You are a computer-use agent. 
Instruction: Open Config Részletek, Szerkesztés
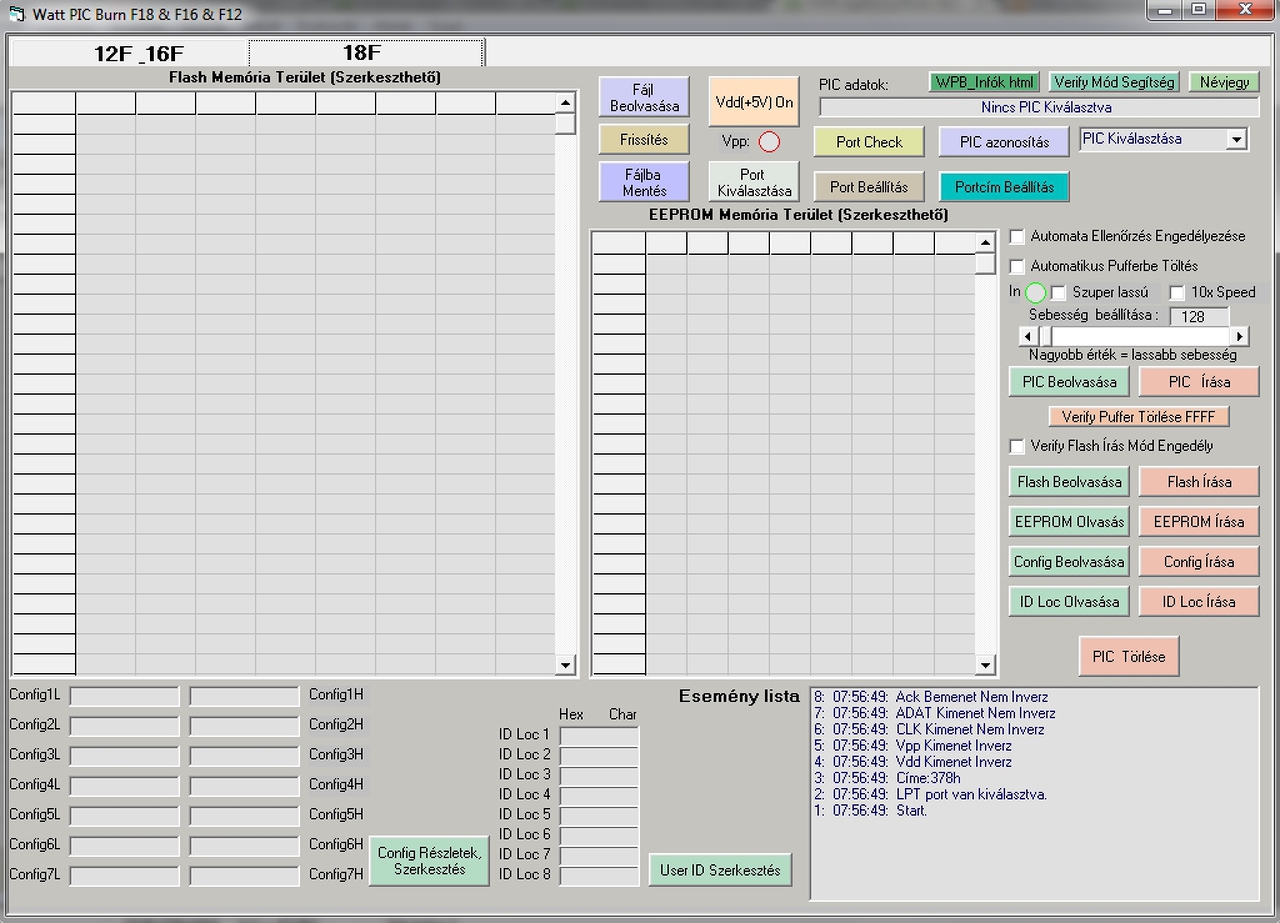click(x=429, y=861)
